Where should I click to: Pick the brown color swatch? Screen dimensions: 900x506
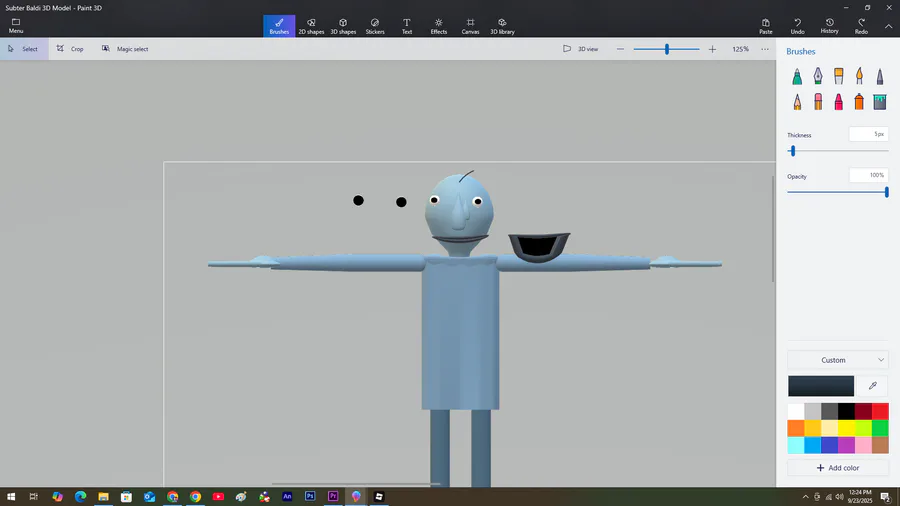tap(880, 445)
